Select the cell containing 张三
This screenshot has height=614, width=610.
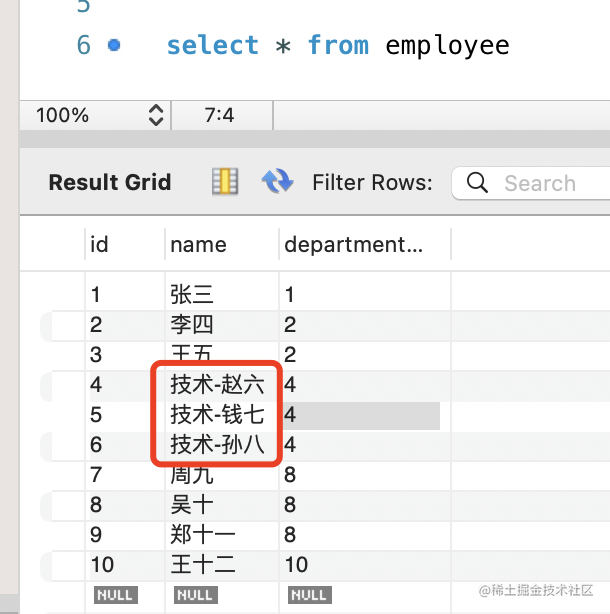[192, 295]
